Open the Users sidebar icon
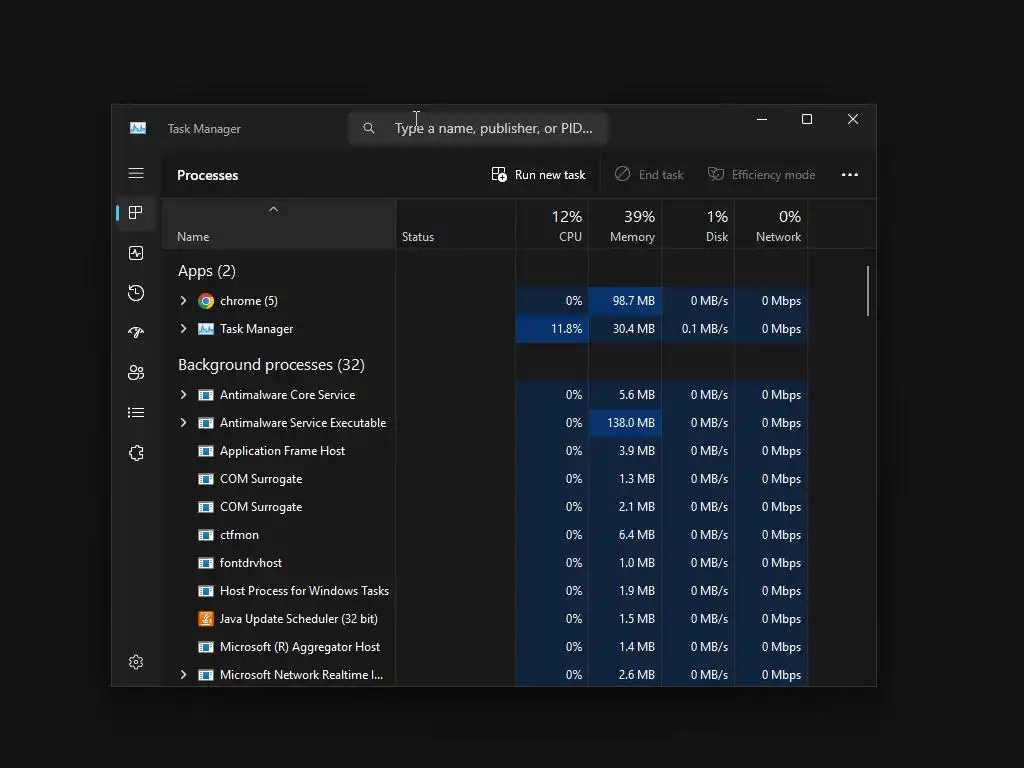1024x768 pixels. pos(136,372)
